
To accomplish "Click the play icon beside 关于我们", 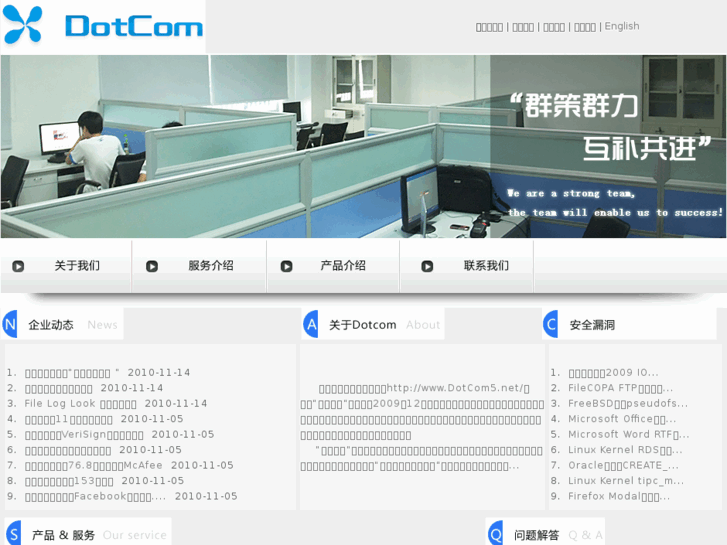I will point(18,266).
